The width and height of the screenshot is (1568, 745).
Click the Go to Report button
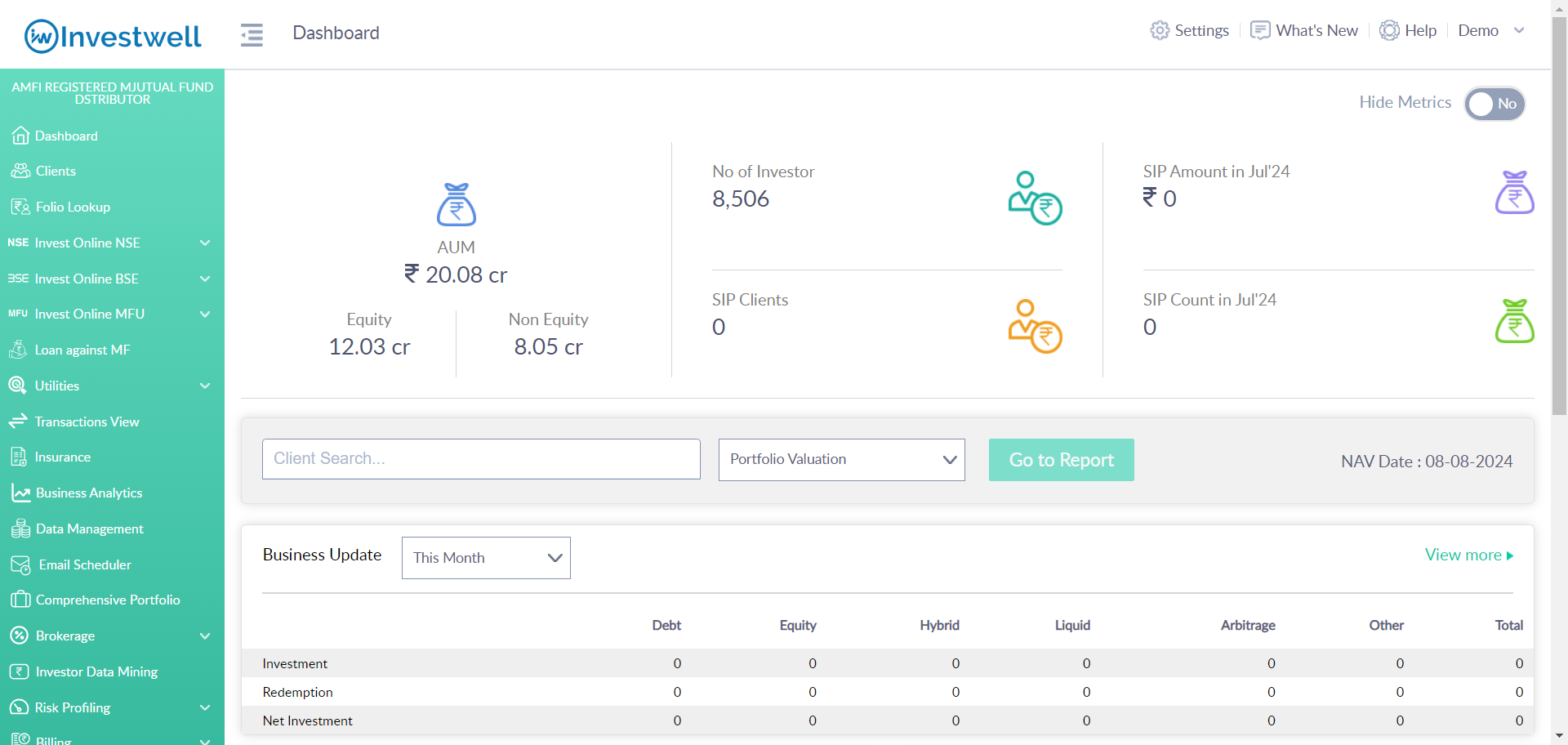click(1061, 460)
